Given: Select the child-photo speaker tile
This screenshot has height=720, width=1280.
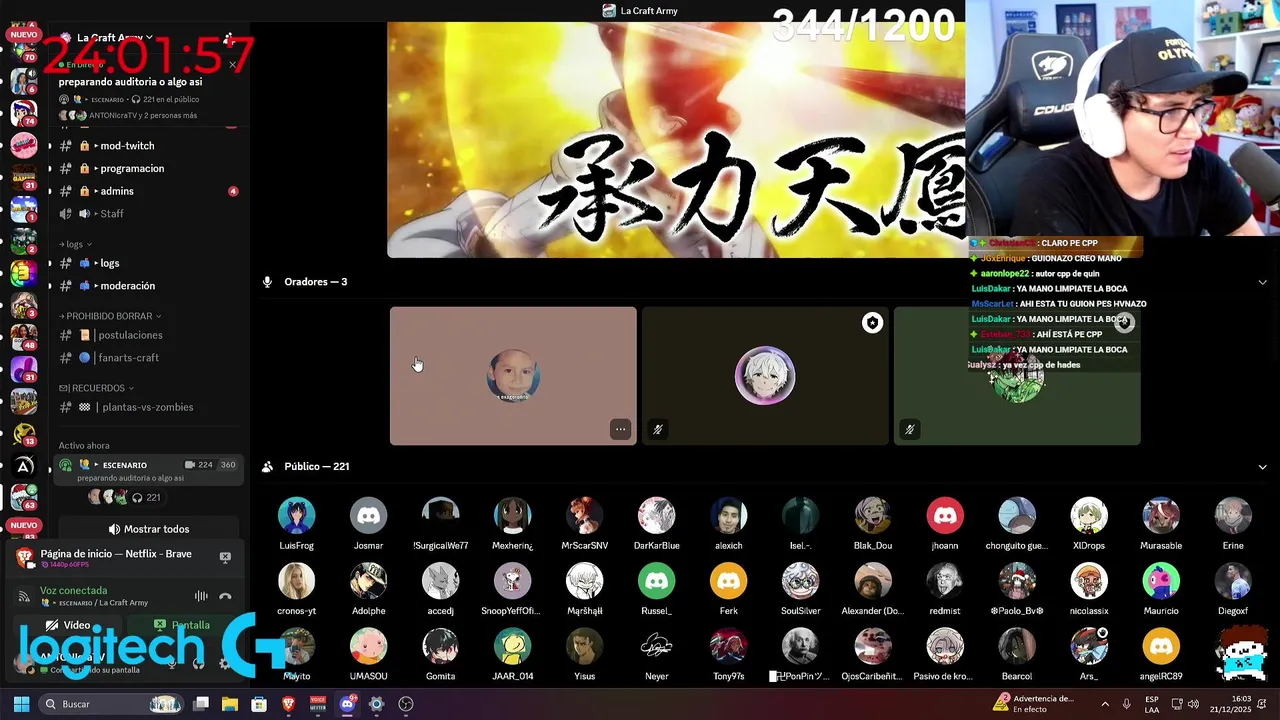Looking at the screenshot, I should pos(513,376).
